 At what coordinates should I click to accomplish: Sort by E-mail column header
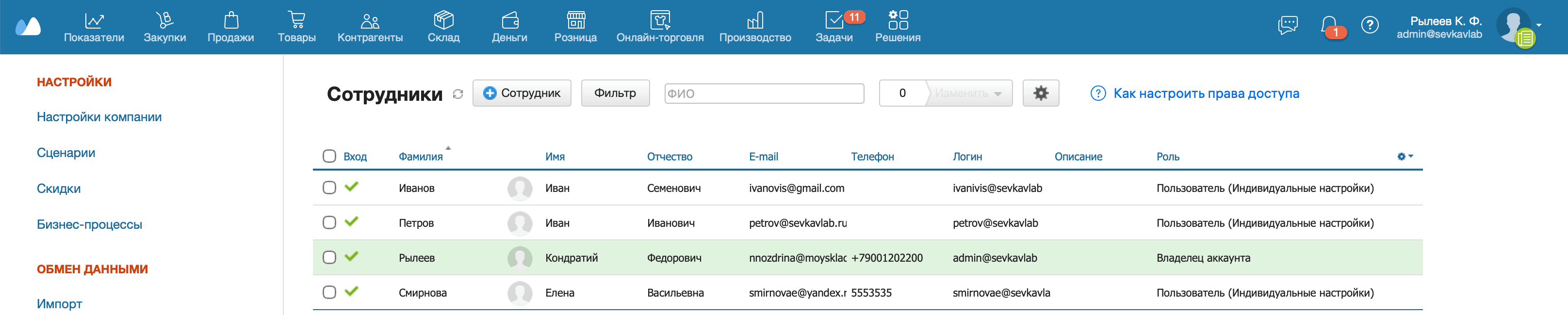point(763,157)
